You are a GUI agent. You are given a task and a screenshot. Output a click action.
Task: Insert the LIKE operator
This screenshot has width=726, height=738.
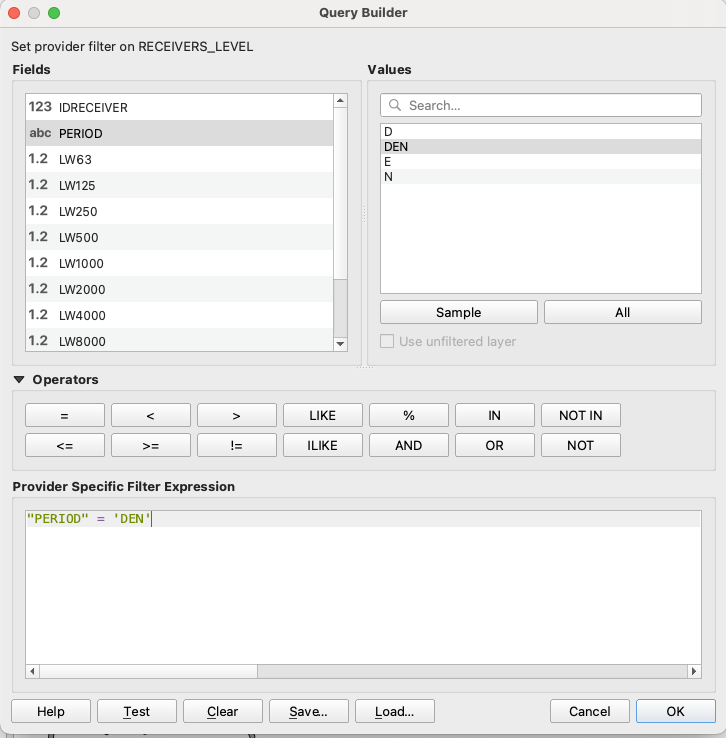point(323,416)
